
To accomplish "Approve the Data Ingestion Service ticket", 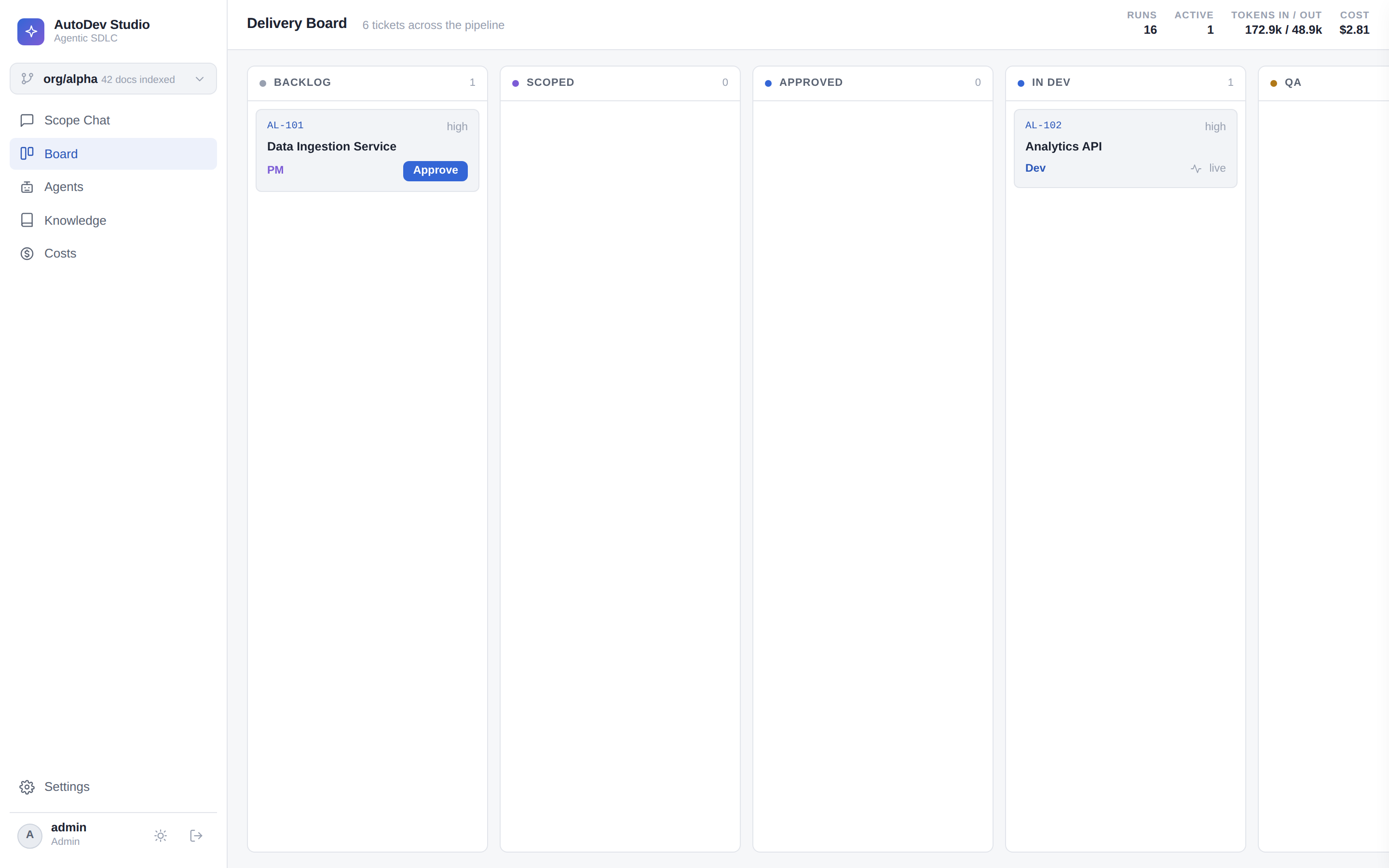I will coord(435,171).
